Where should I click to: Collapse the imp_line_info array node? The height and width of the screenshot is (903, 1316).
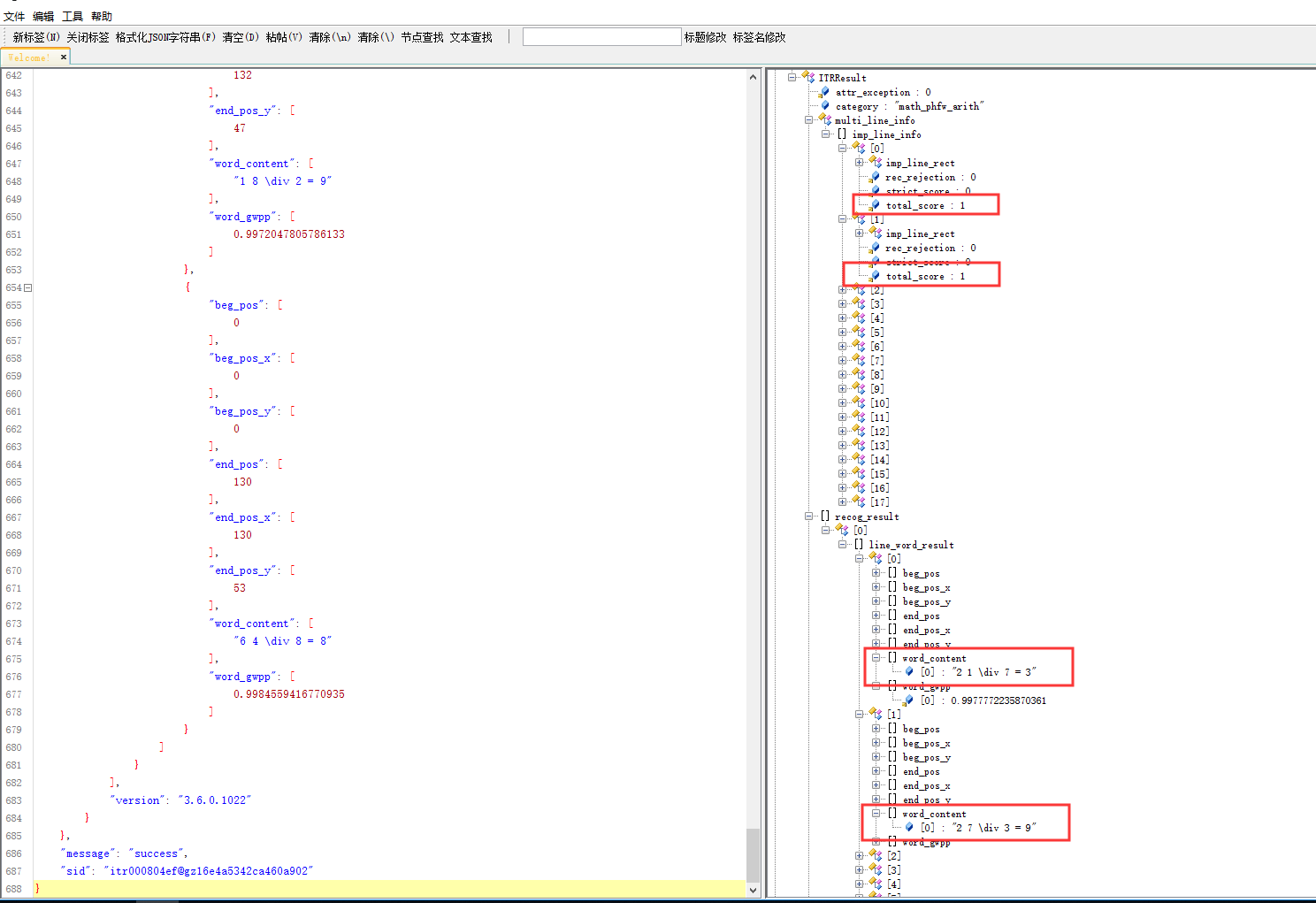(x=826, y=134)
